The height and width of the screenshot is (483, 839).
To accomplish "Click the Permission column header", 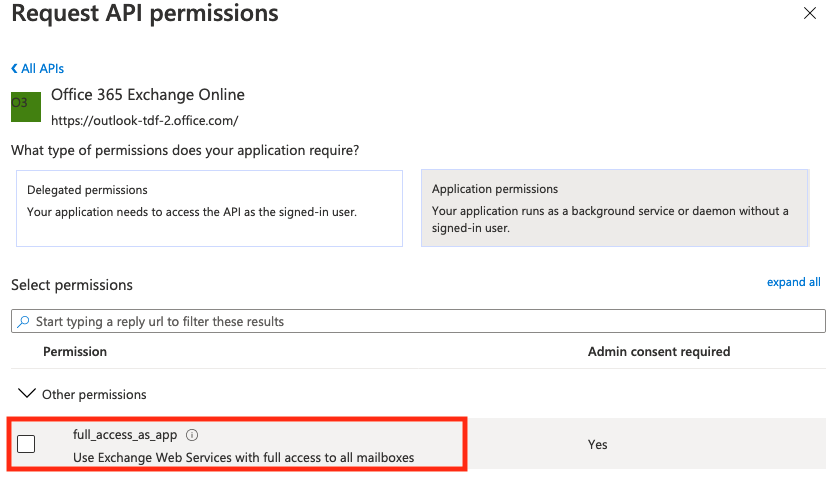I will (x=75, y=352).
